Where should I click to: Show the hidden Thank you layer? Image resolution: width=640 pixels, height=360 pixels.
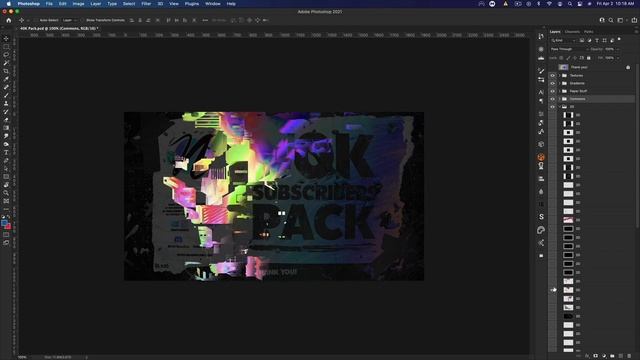pos(552,67)
